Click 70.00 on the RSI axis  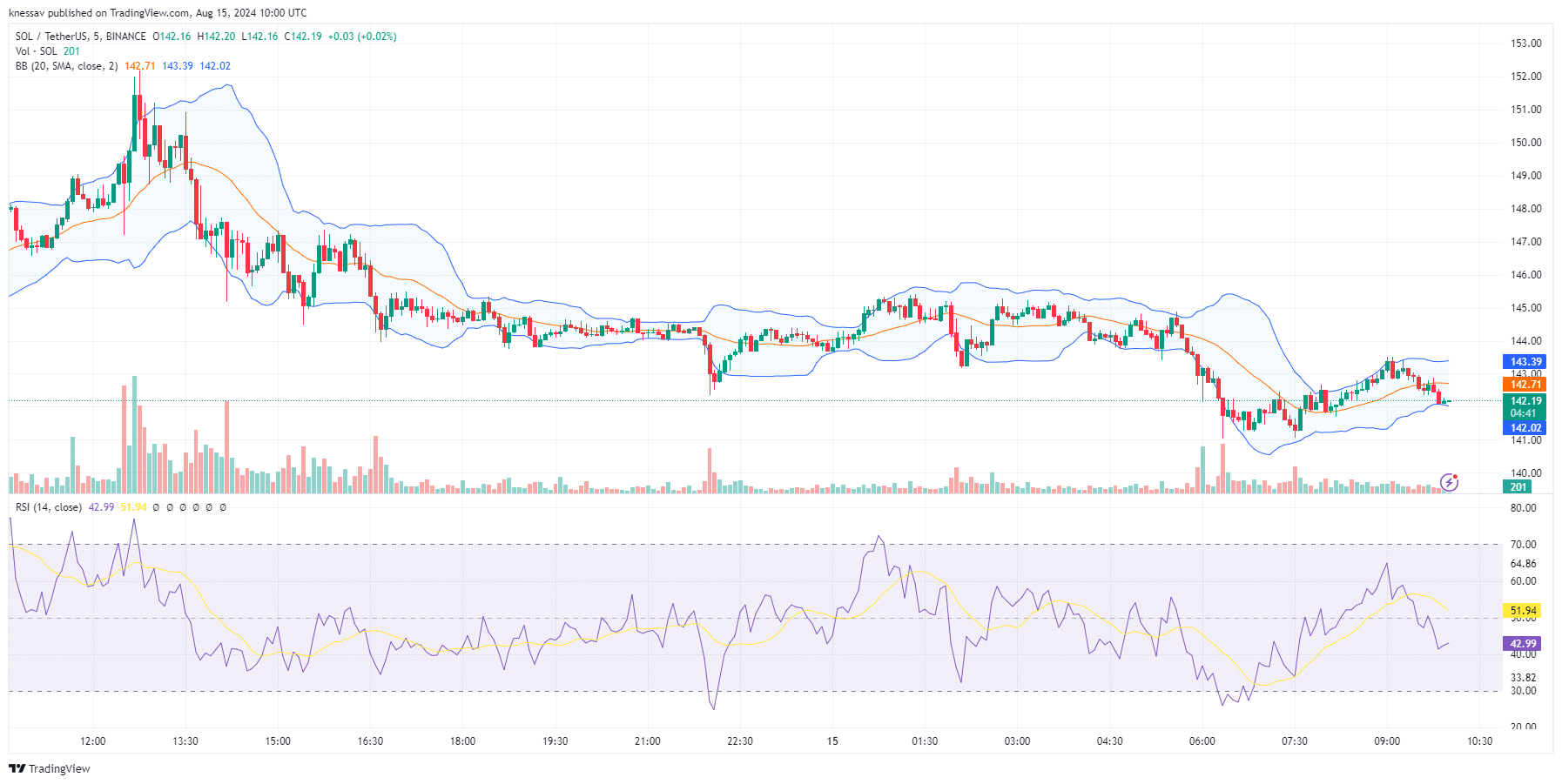(x=1523, y=545)
